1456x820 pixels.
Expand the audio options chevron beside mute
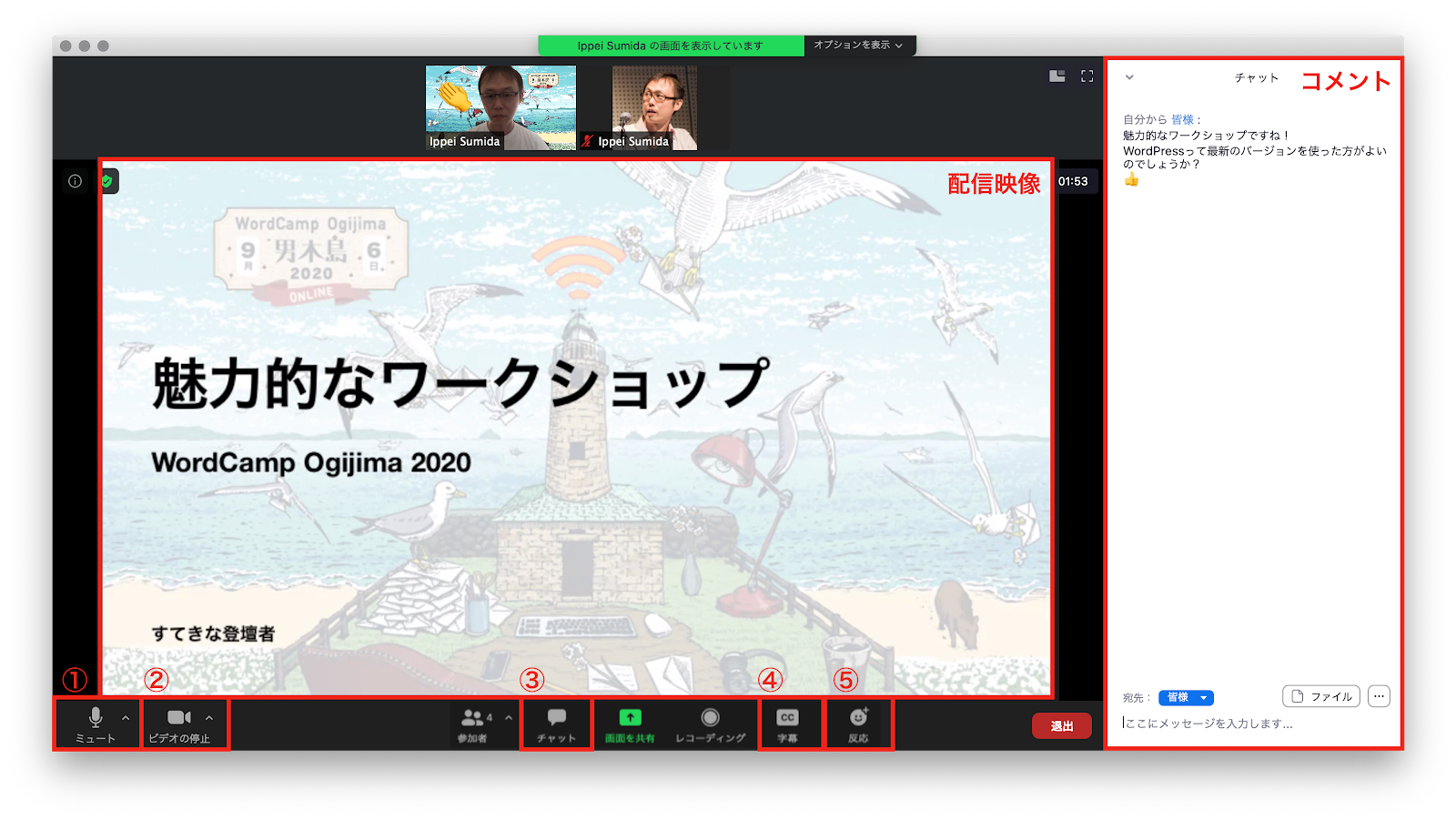point(126,718)
